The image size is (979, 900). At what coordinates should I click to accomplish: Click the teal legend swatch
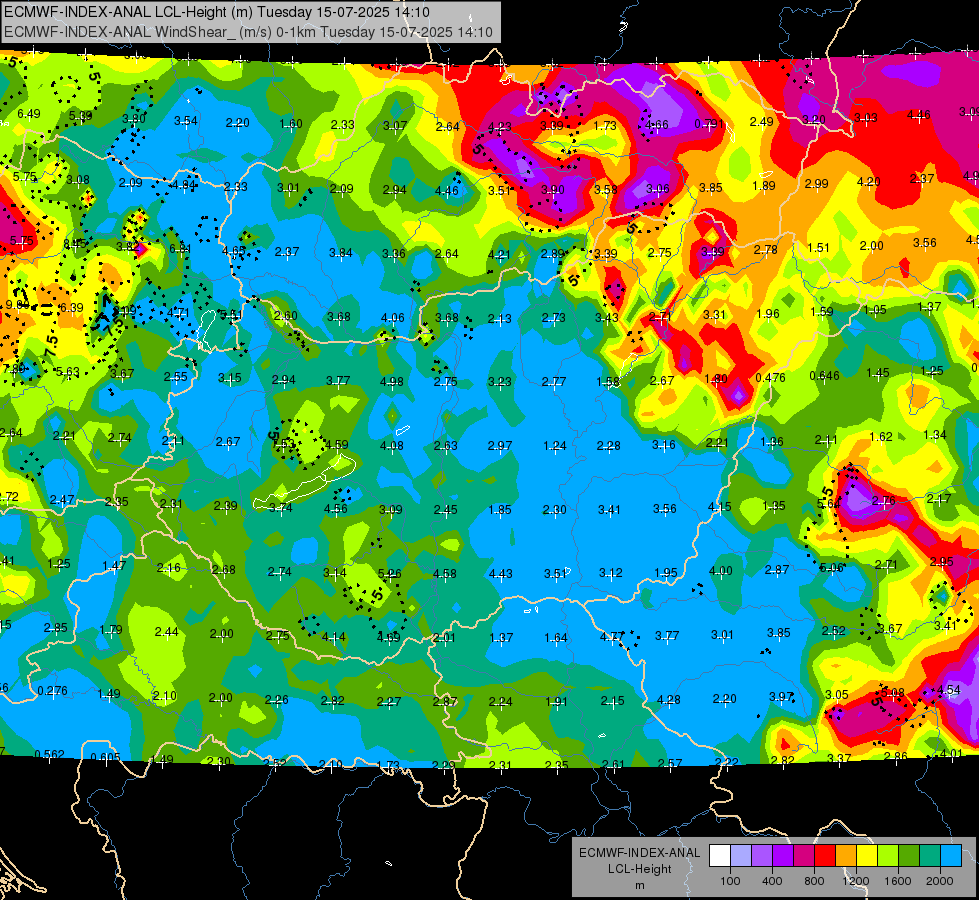pos(930,856)
